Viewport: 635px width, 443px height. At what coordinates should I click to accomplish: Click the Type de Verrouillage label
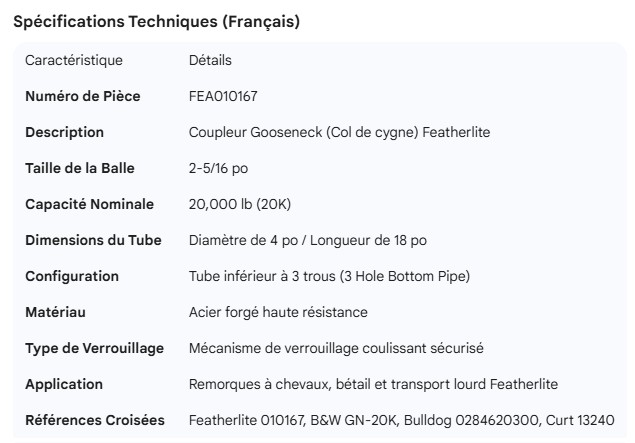[93, 348]
